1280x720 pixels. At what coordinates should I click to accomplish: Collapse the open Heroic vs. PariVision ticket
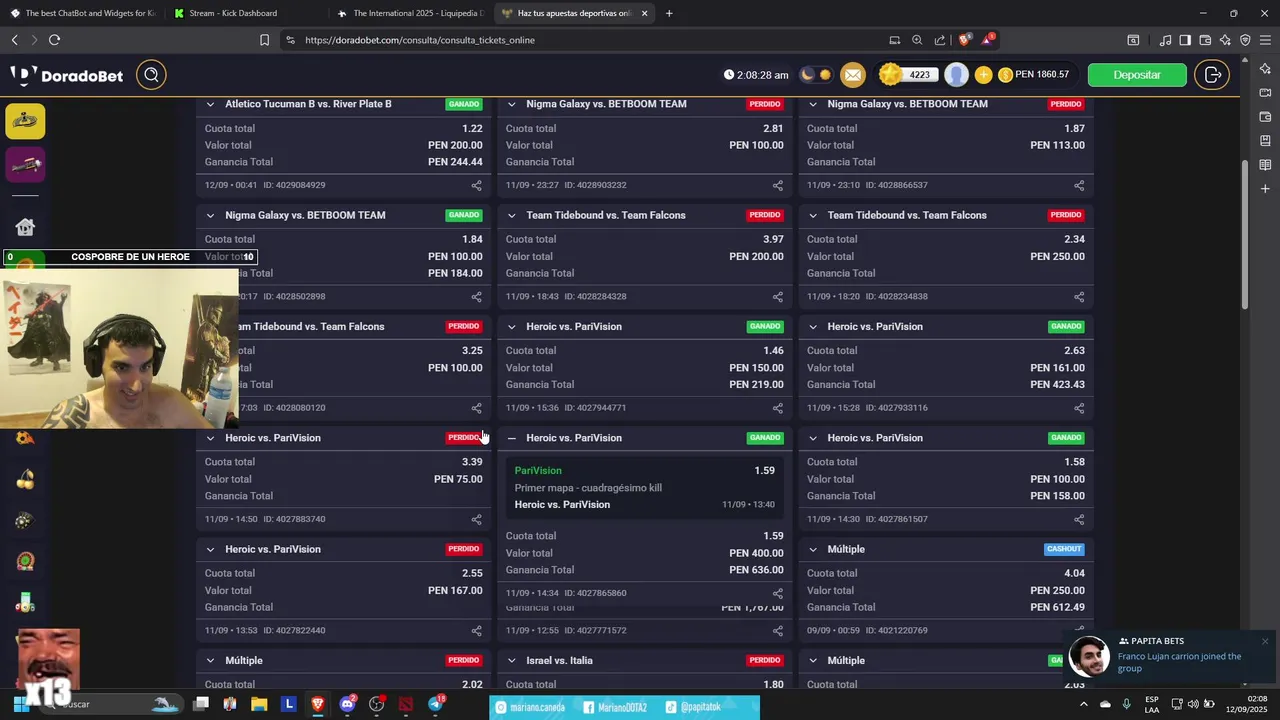click(x=512, y=438)
